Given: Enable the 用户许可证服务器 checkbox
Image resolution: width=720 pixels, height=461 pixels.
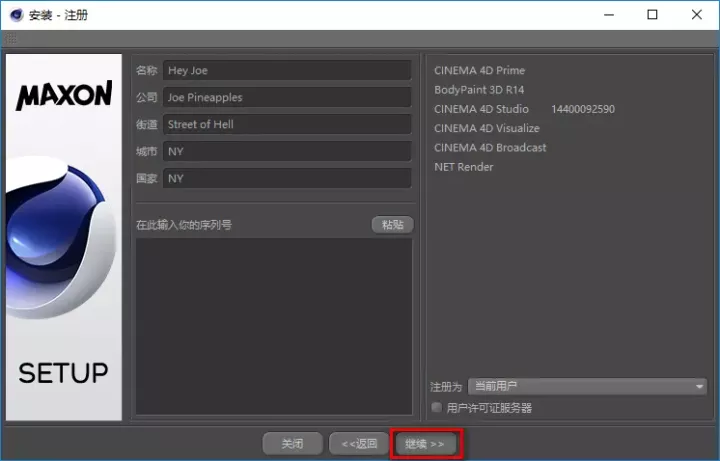Looking at the screenshot, I should pos(436,407).
